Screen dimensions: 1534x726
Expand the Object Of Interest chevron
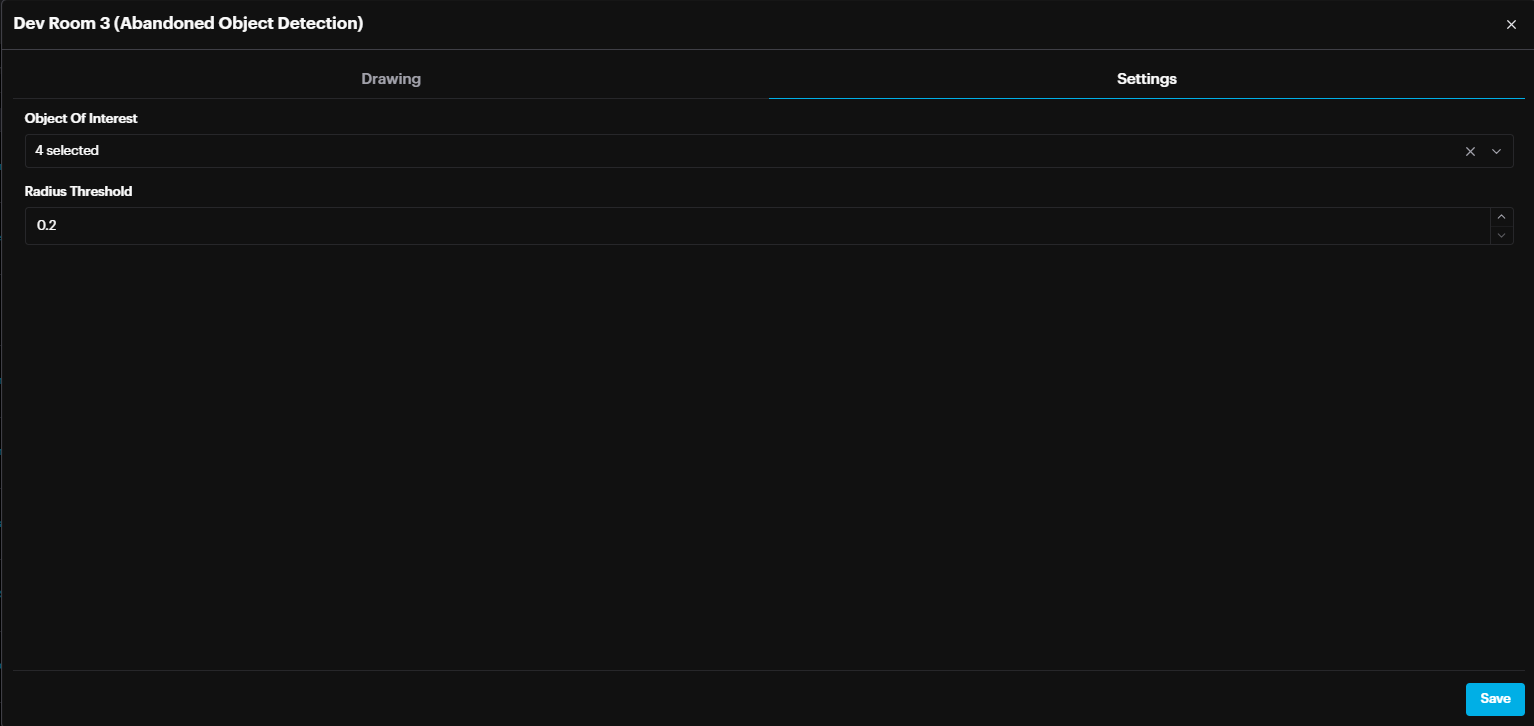(x=1497, y=151)
